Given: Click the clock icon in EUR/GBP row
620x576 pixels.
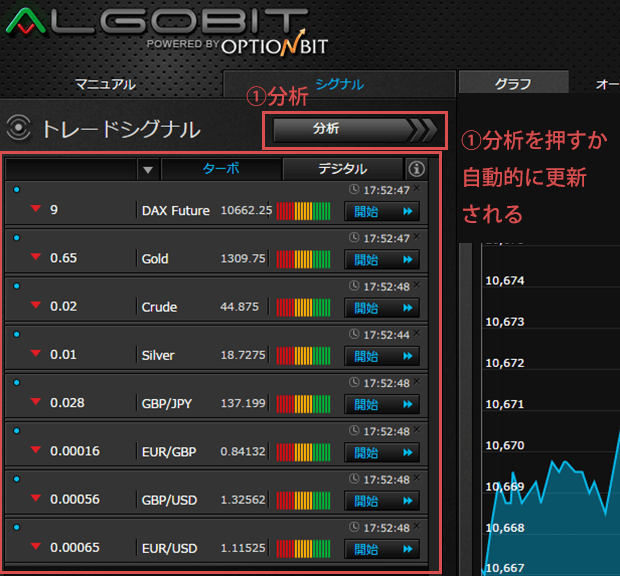Looking at the screenshot, I should pyautogui.click(x=354, y=431).
